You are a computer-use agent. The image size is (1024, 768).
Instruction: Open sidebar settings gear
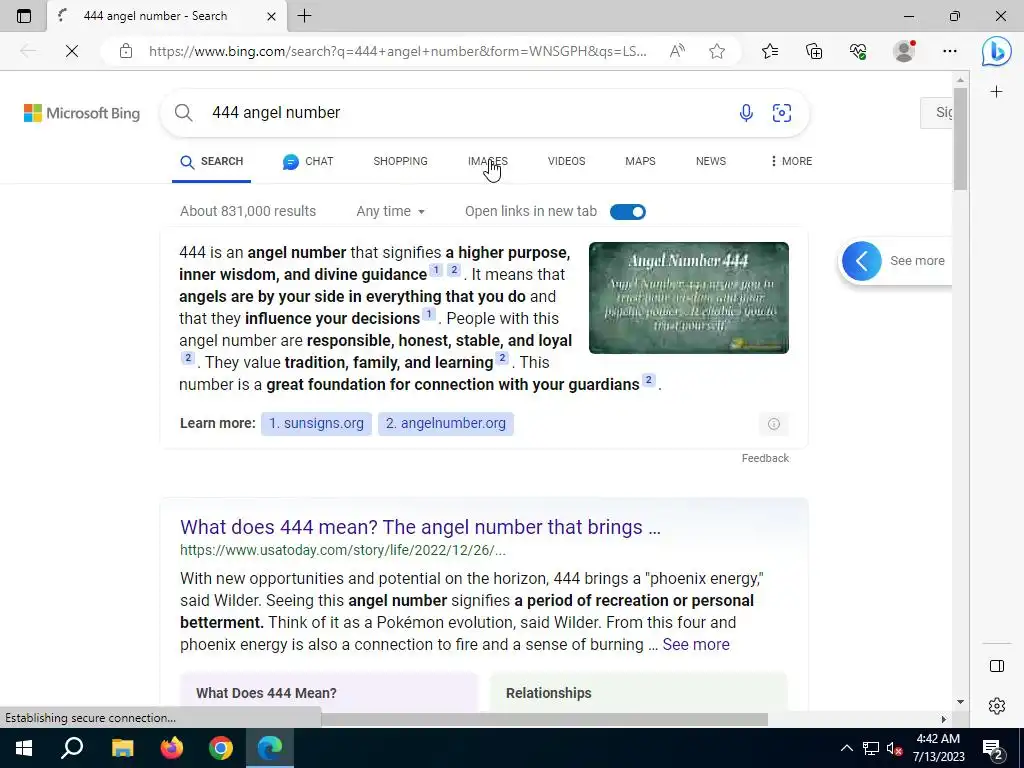[x=997, y=706]
